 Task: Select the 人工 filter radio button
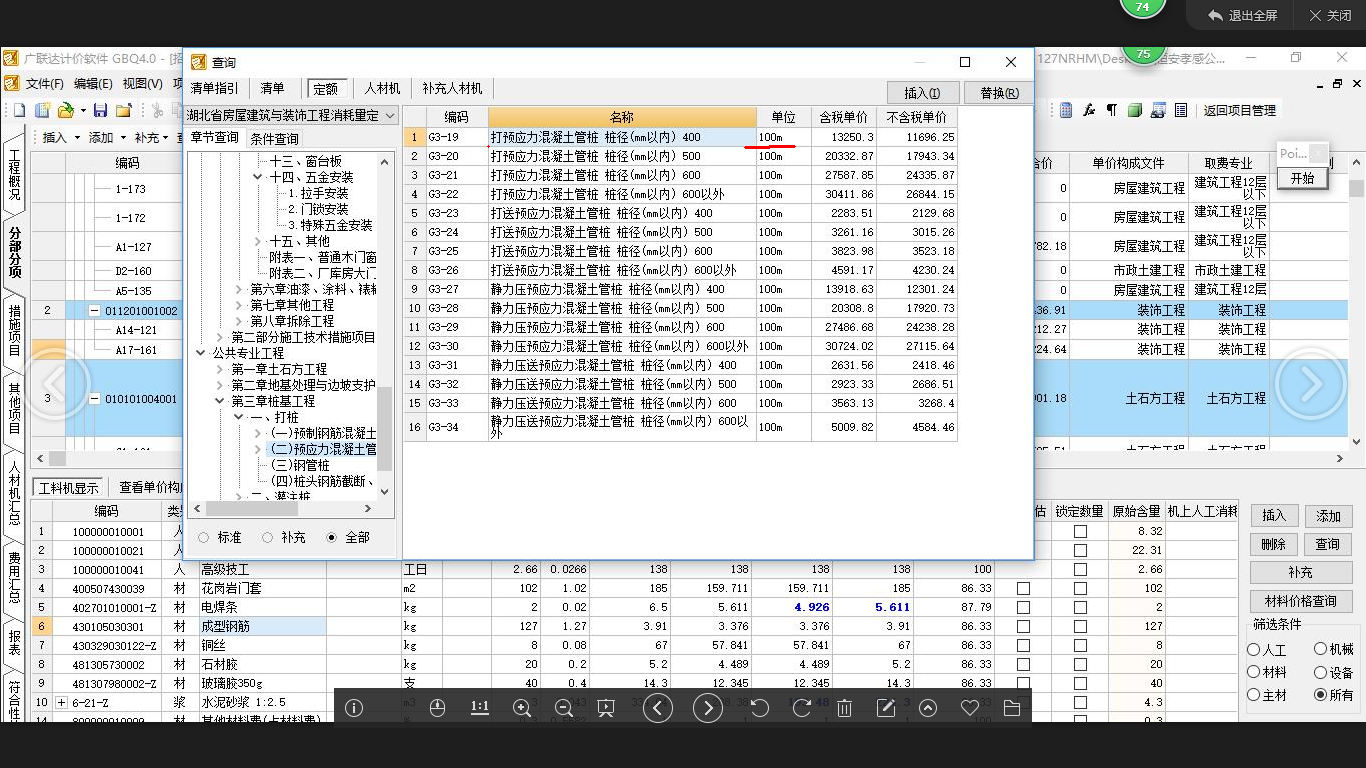[1254, 650]
